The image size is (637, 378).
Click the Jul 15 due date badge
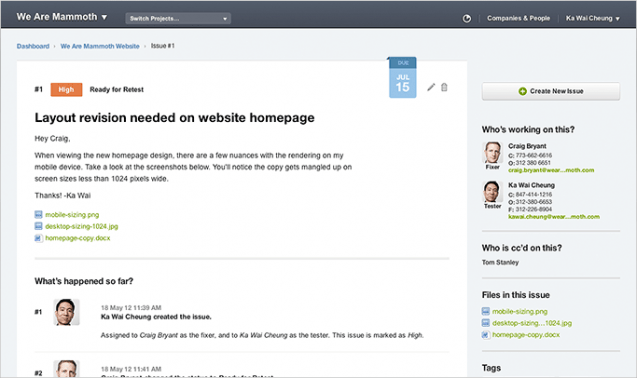pyautogui.click(x=403, y=78)
